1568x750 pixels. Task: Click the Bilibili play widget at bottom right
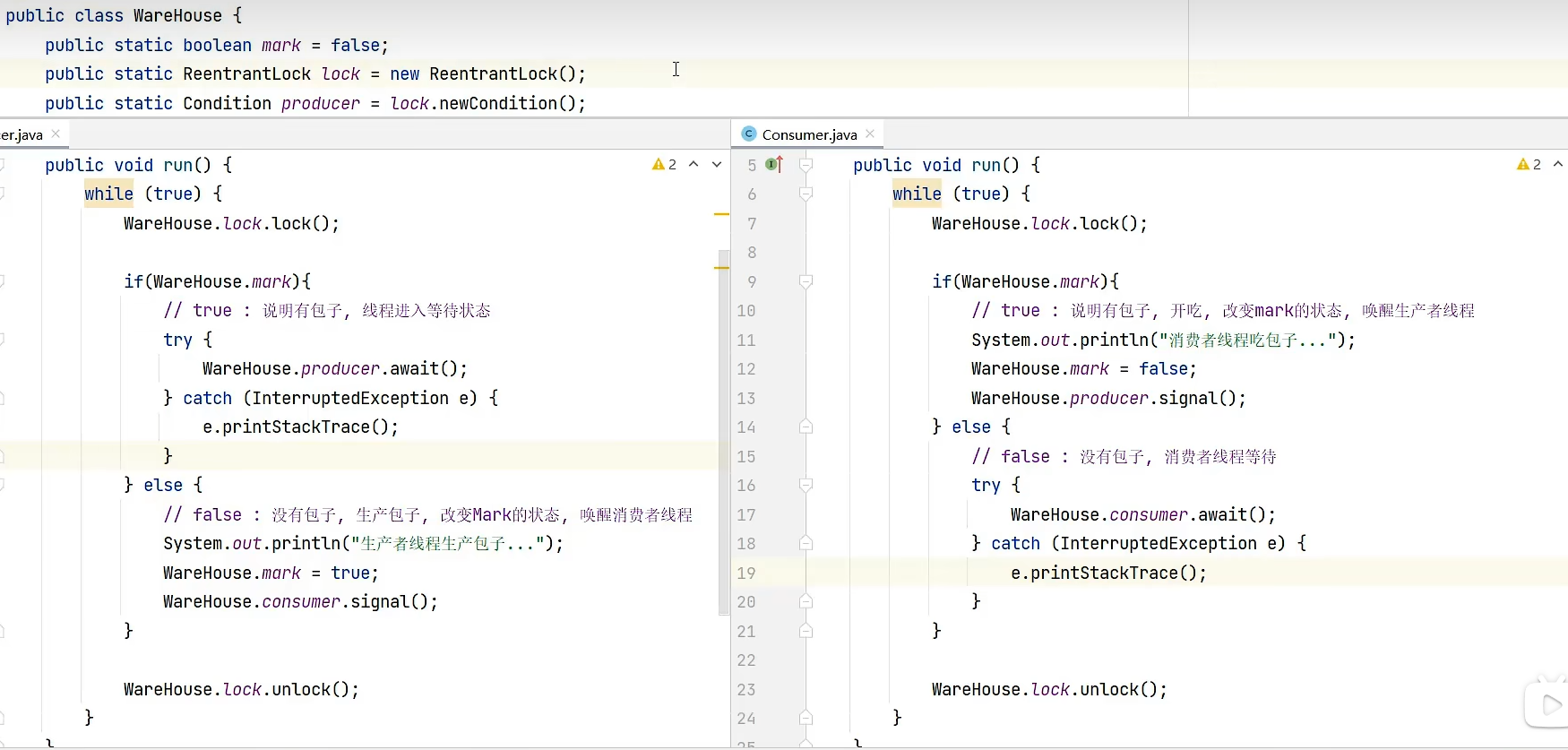pyautogui.click(x=1548, y=704)
